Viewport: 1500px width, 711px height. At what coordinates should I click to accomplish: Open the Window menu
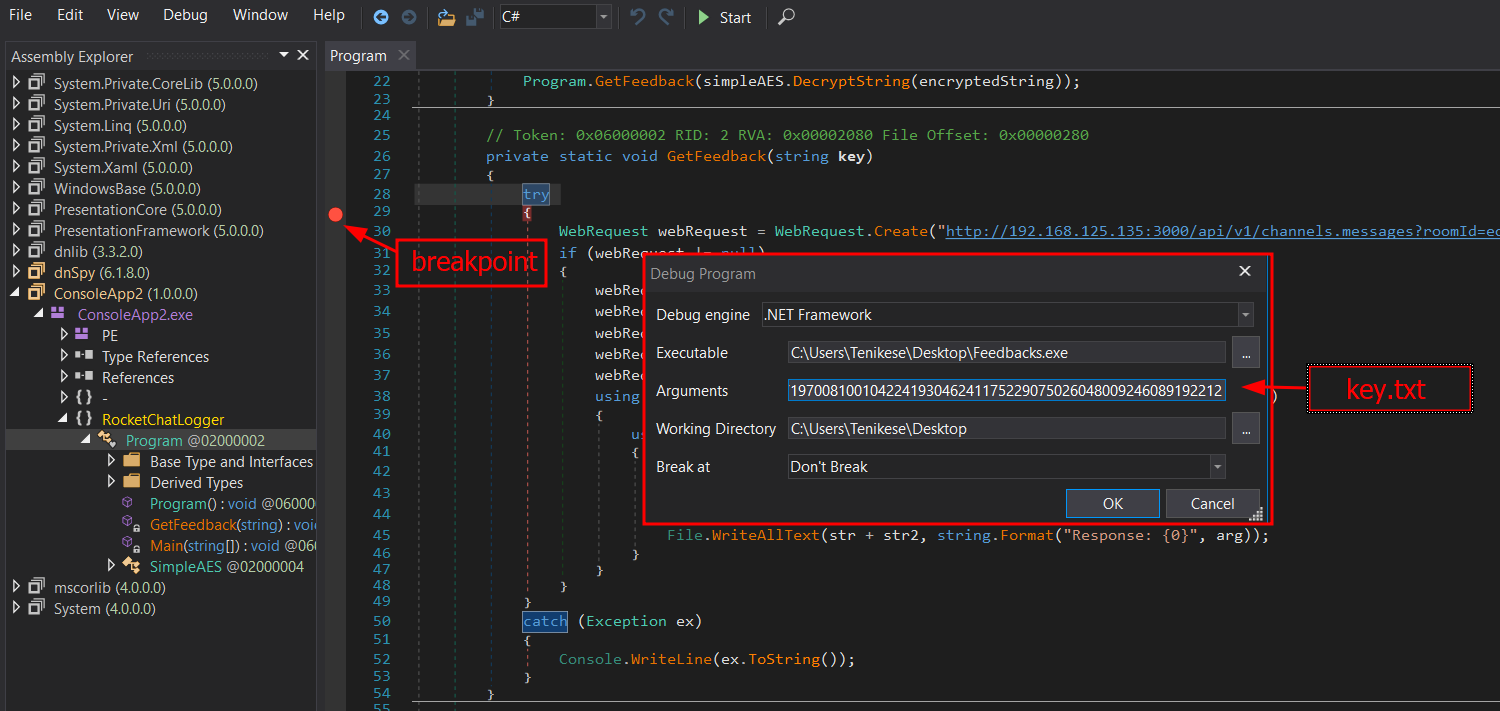(260, 15)
